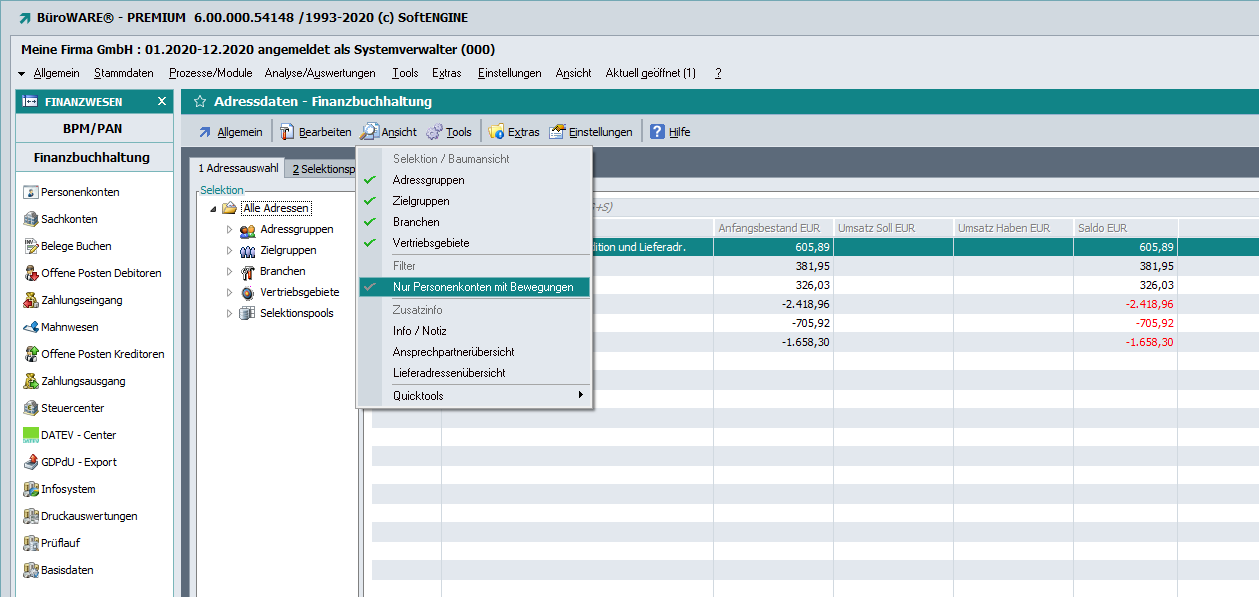Launch the Mahnwesen module
The height and width of the screenshot is (597, 1259).
69,327
